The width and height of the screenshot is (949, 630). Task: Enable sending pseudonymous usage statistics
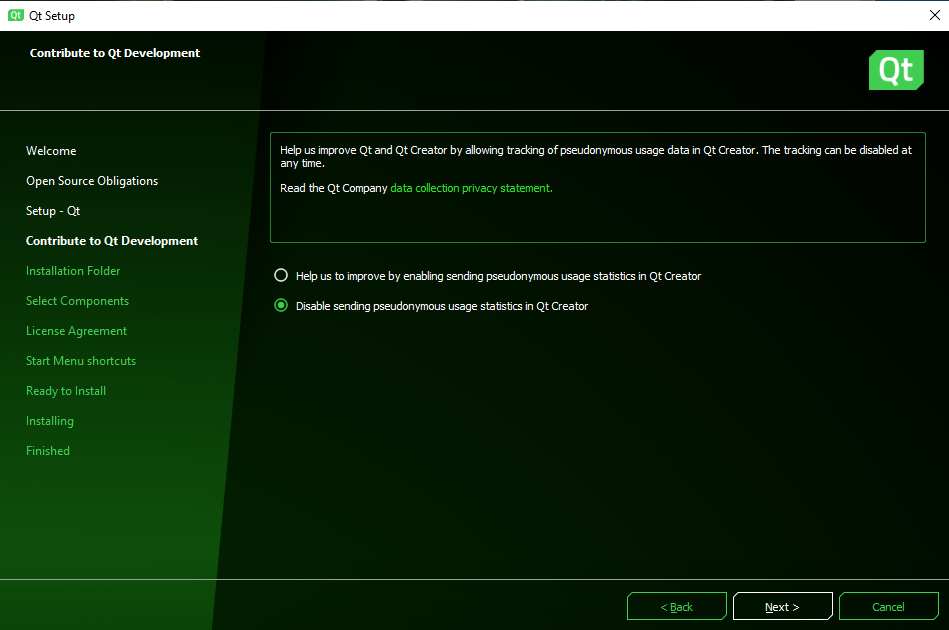[x=281, y=276]
